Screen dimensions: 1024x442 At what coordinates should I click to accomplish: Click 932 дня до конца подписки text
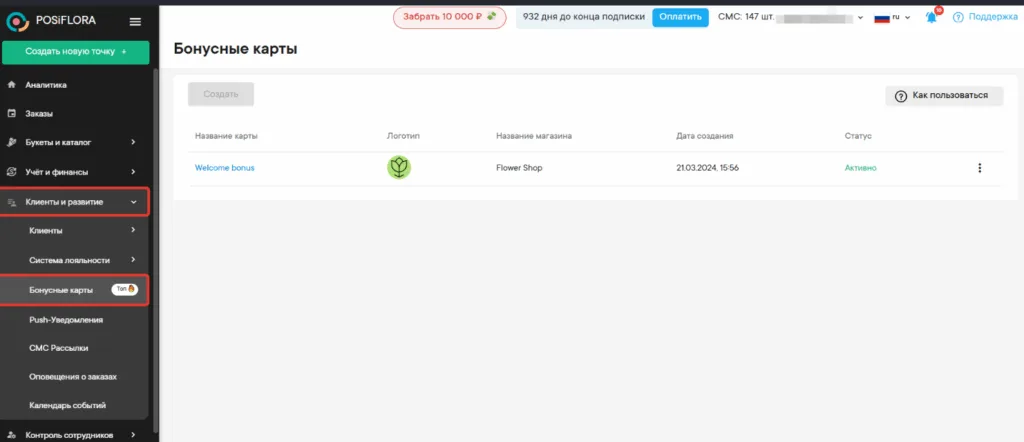[584, 17]
